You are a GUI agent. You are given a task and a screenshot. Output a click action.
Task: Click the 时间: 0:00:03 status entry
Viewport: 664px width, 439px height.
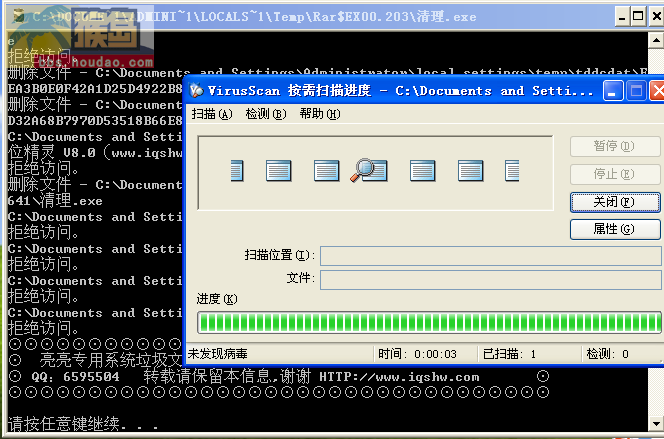click(x=418, y=354)
